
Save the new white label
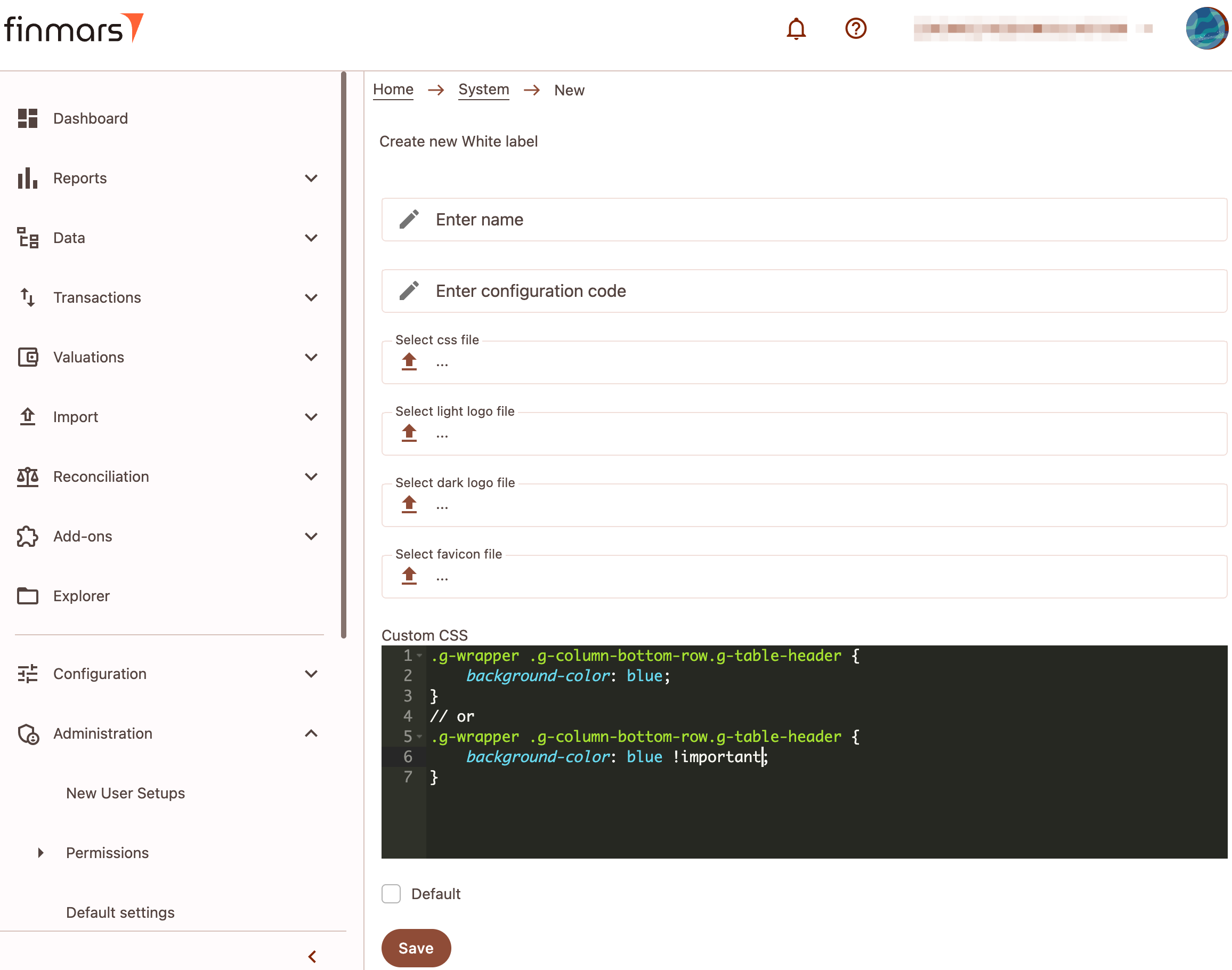(416, 948)
